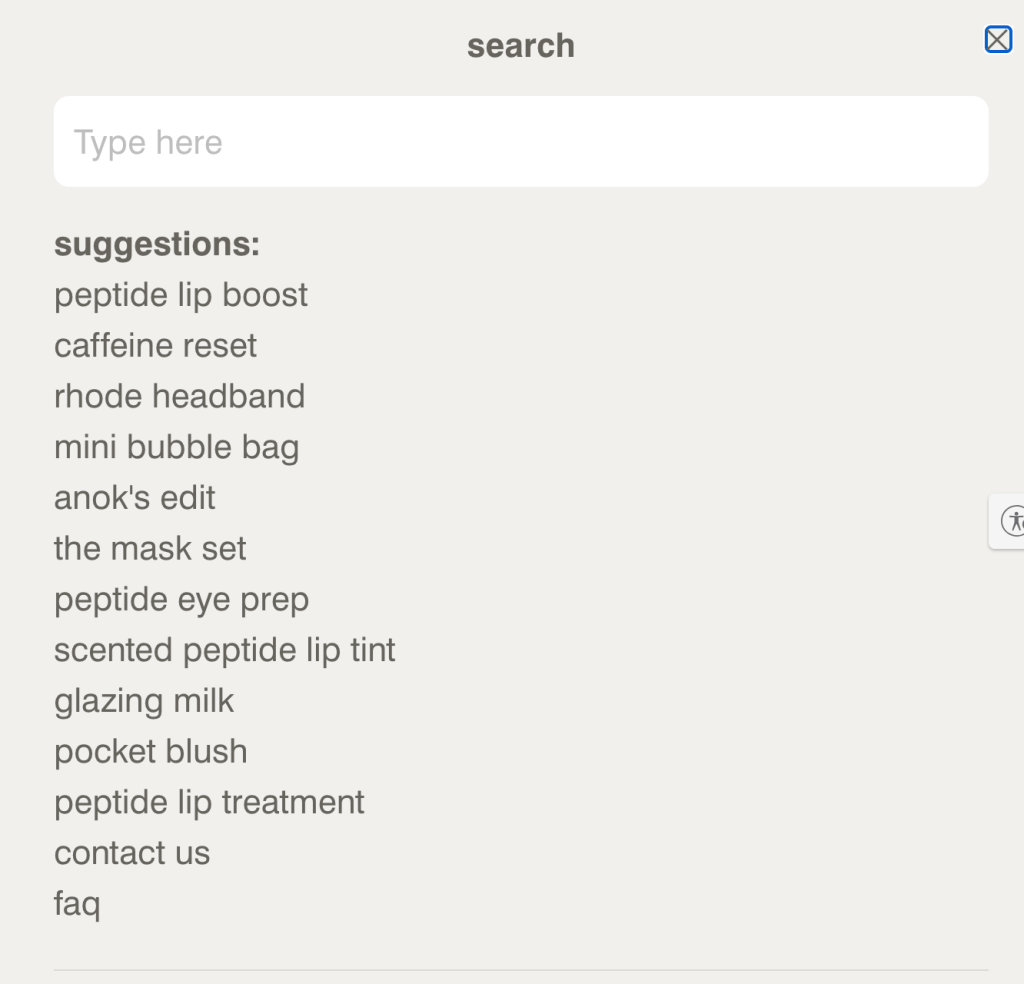The image size is (1024, 984).
Task: Open the 'faq' link
Action: tap(77, 905)
